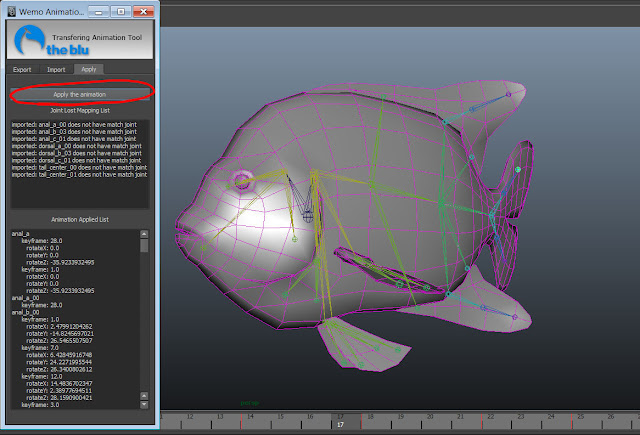Click the keyframe: 7.0 line
The image size is (640, 435).
pos(42,346)
